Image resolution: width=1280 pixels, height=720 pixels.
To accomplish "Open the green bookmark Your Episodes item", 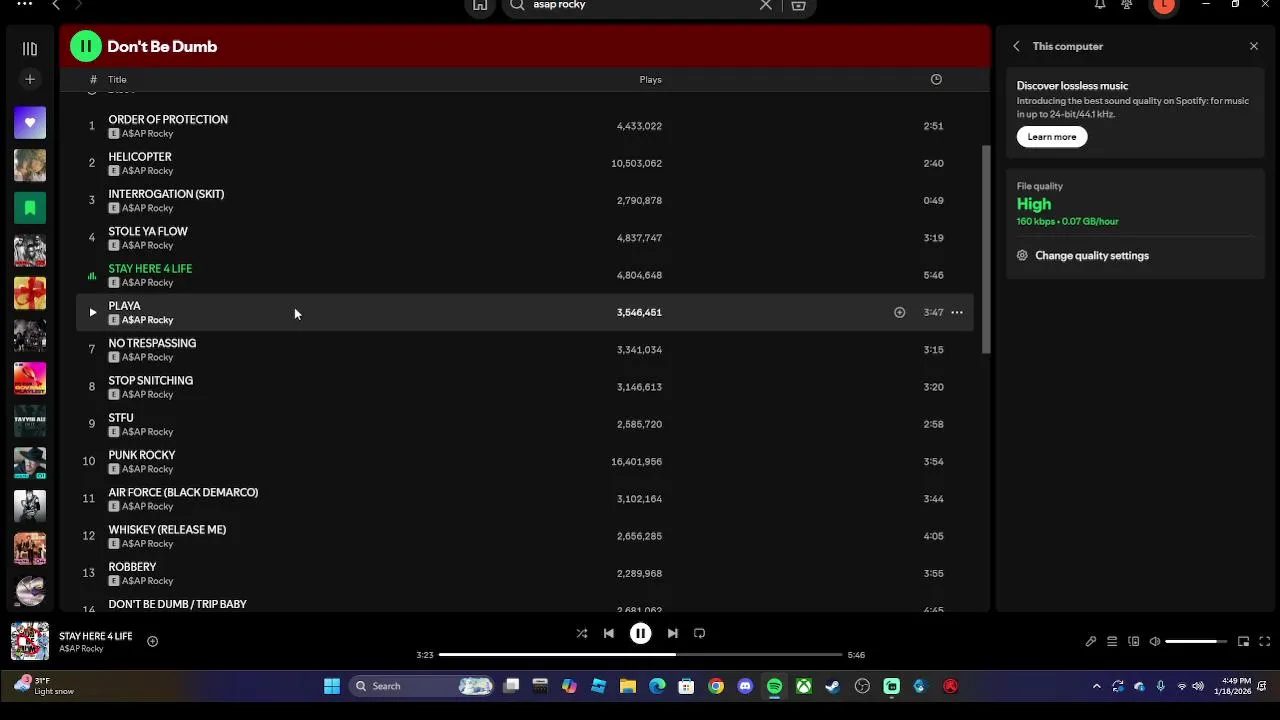I will (30, 208).
